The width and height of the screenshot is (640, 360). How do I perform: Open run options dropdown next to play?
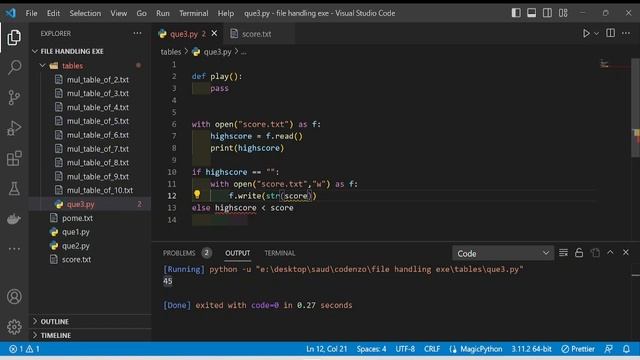[x=596, y=33]
